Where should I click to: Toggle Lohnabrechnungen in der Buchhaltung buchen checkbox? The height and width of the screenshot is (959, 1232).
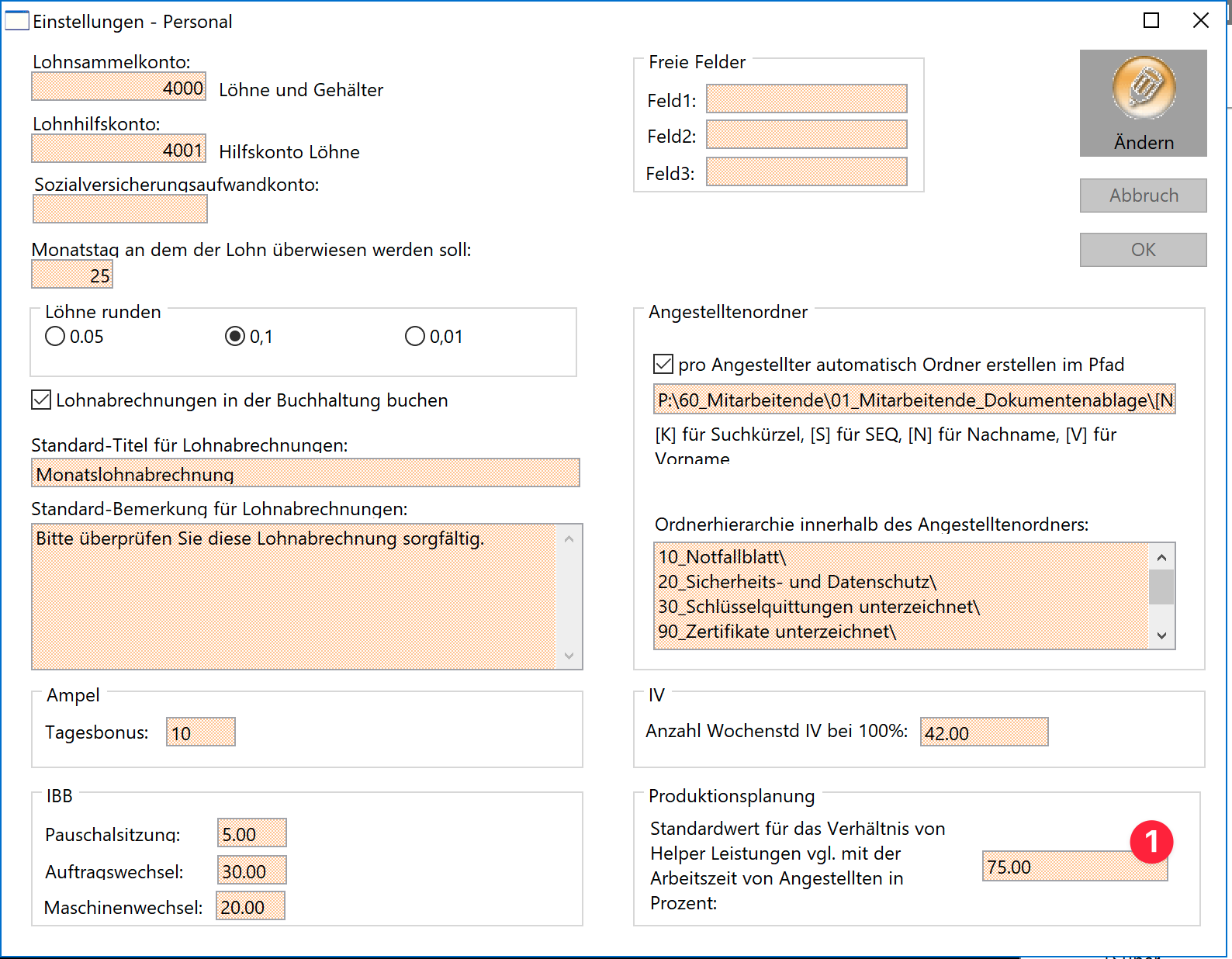tap(41, 400)
